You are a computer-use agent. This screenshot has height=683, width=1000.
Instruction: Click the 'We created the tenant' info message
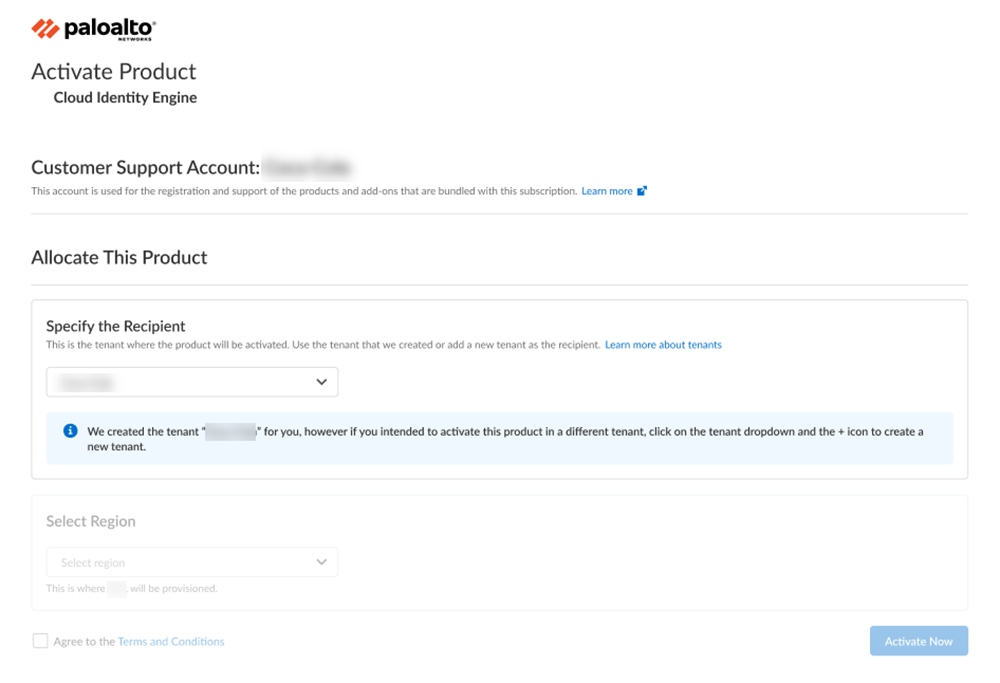(x=500, y=439)
